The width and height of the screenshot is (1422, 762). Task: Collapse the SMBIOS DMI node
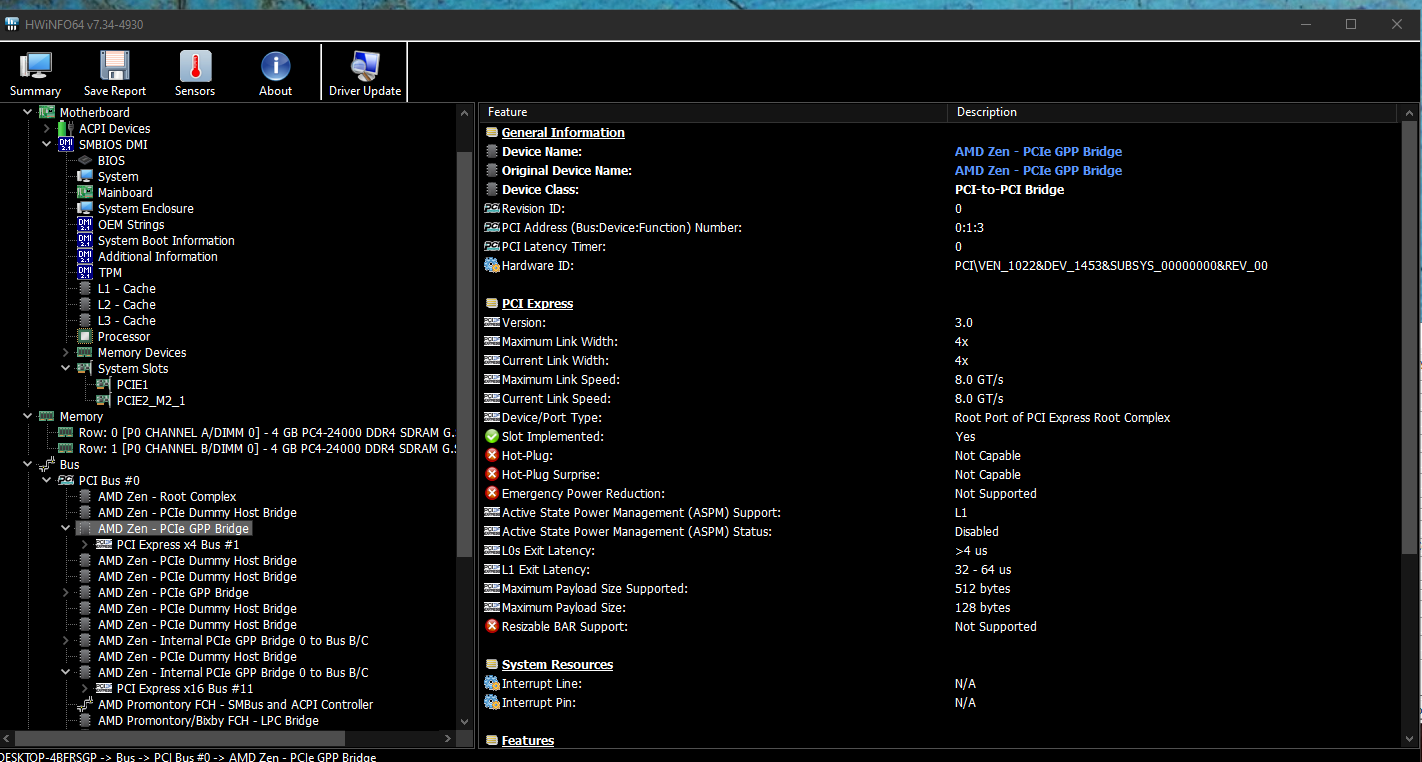point(47,144)
